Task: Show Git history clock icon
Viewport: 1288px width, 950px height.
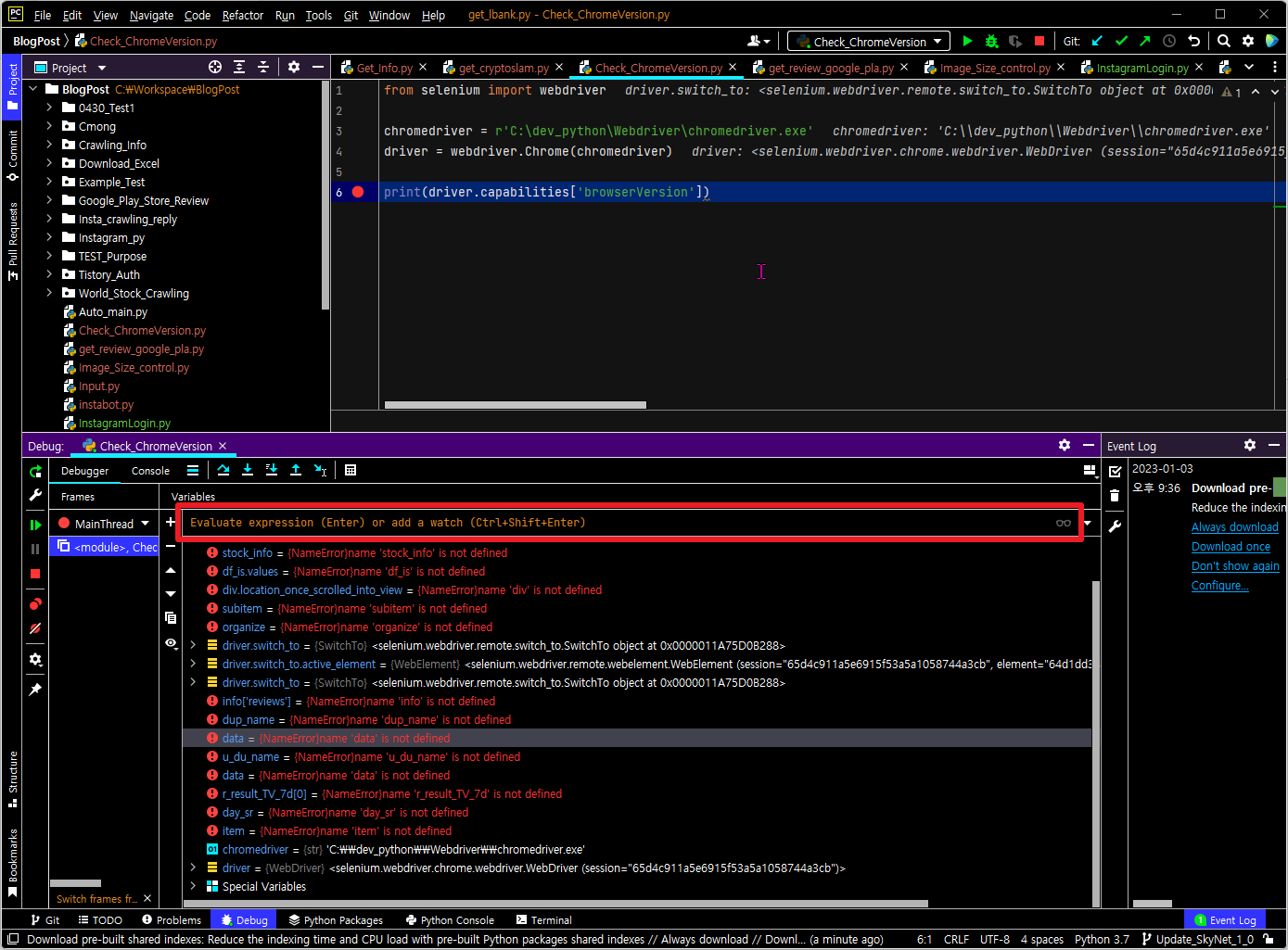Action: pos(1169,41)
